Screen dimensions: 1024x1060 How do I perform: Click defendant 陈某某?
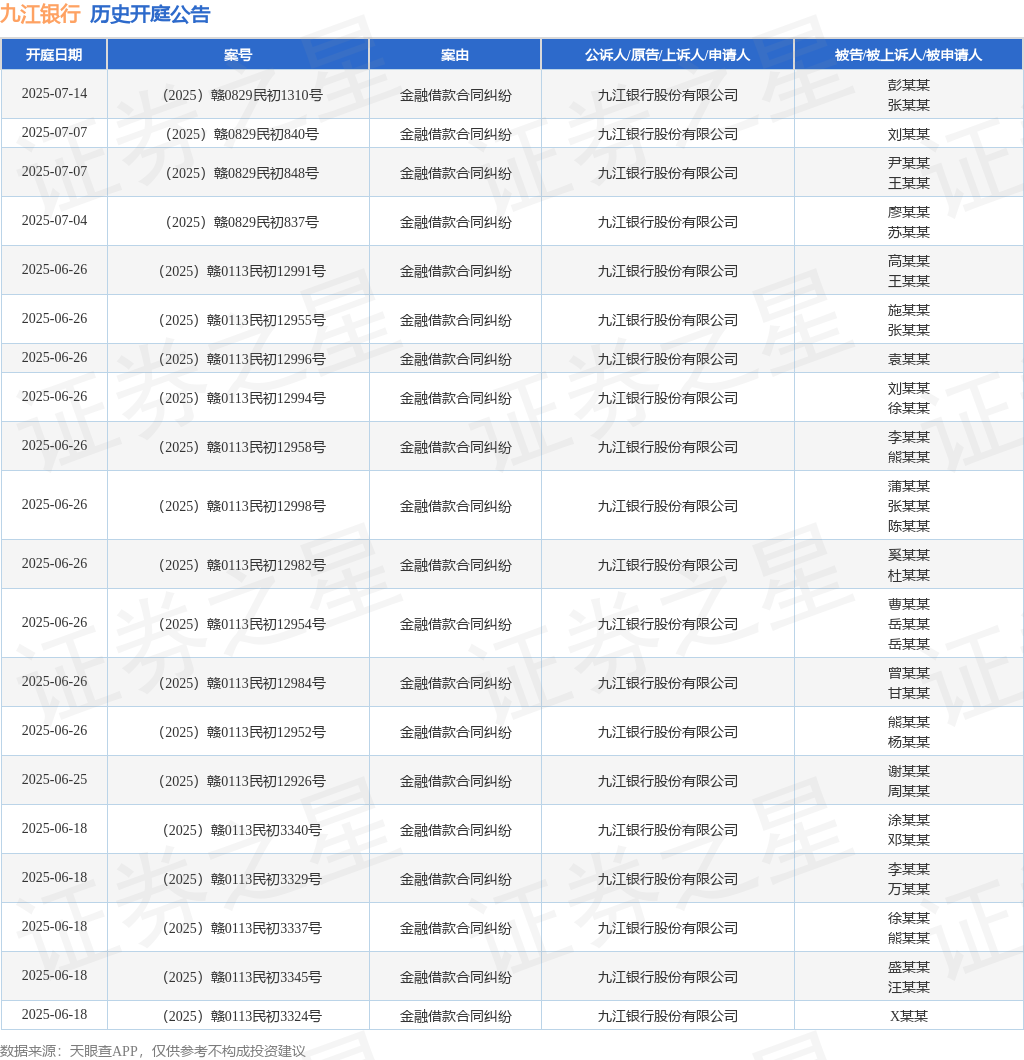pyautogui.click(x=908, y=527)
